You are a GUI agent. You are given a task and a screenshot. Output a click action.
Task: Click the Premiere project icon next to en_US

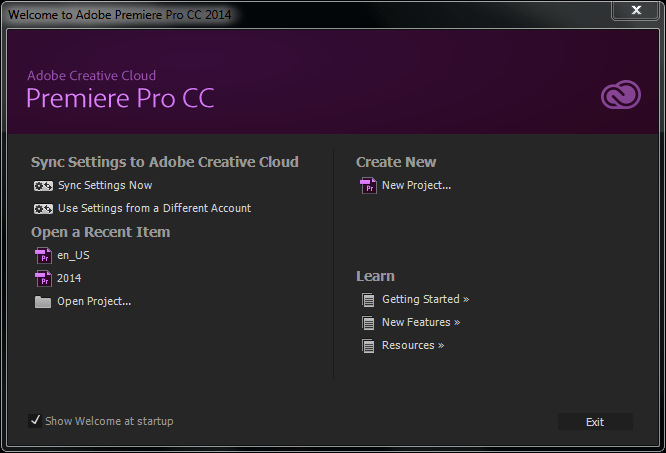pos(43,256)
